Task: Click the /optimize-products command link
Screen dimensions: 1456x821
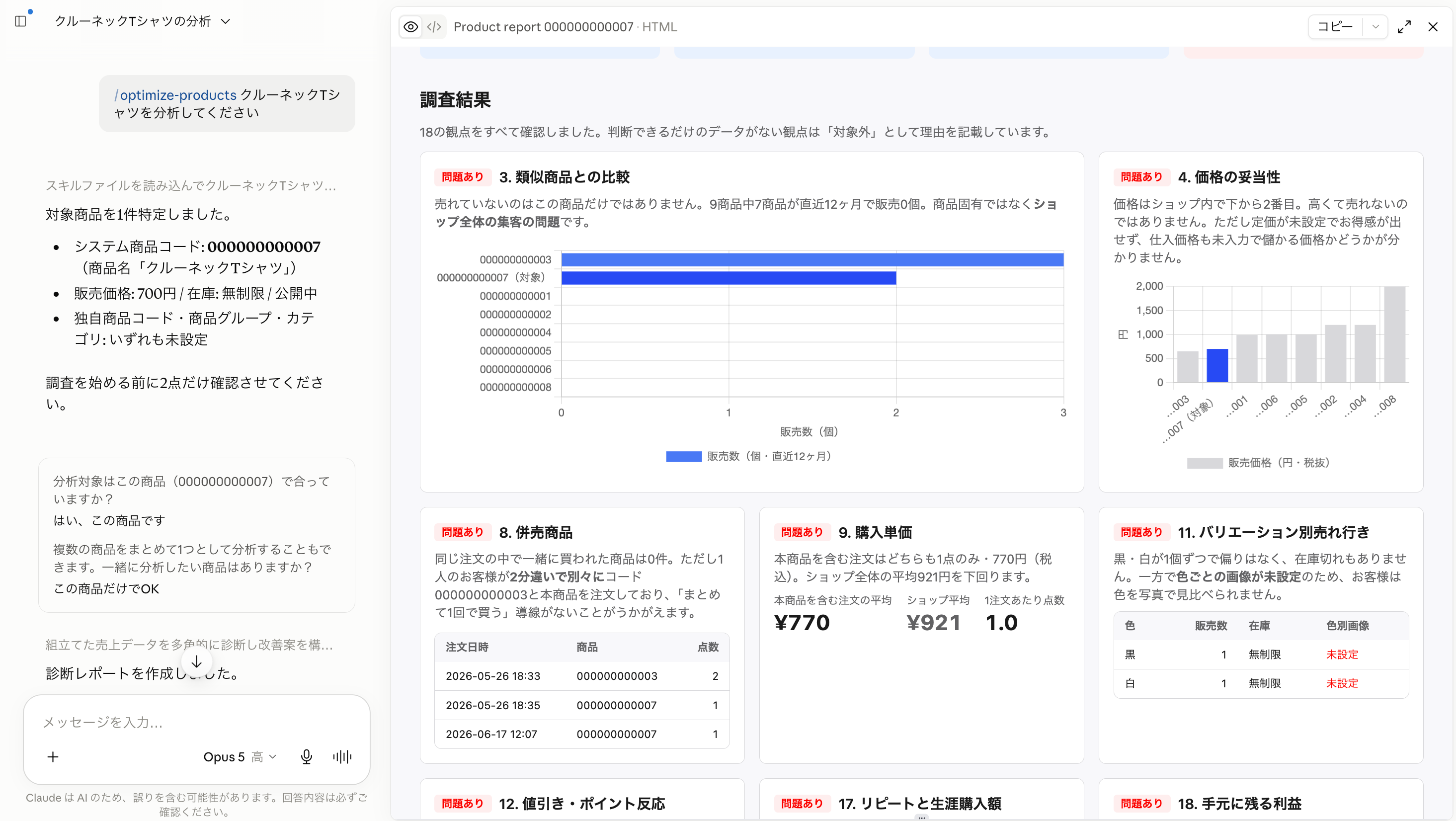Action: (175, 94)
